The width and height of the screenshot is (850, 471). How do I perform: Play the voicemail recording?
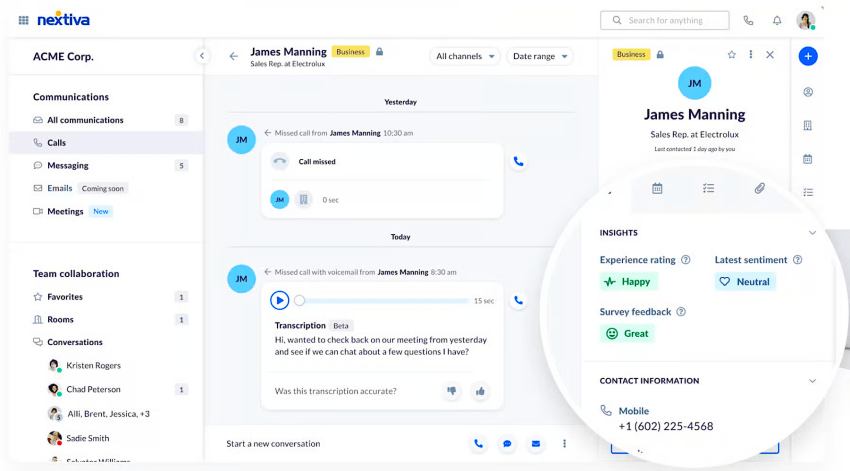(279, 300)
